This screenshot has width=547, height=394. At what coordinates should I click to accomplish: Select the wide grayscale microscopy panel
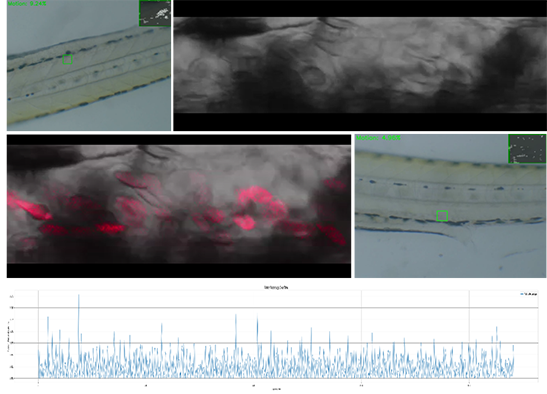coord(360,65)
